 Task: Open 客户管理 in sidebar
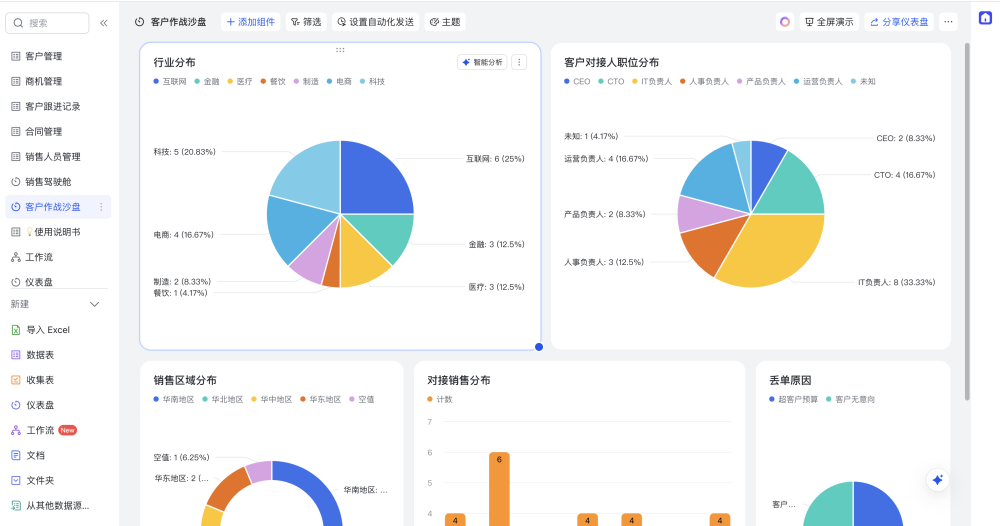point(57,56)
